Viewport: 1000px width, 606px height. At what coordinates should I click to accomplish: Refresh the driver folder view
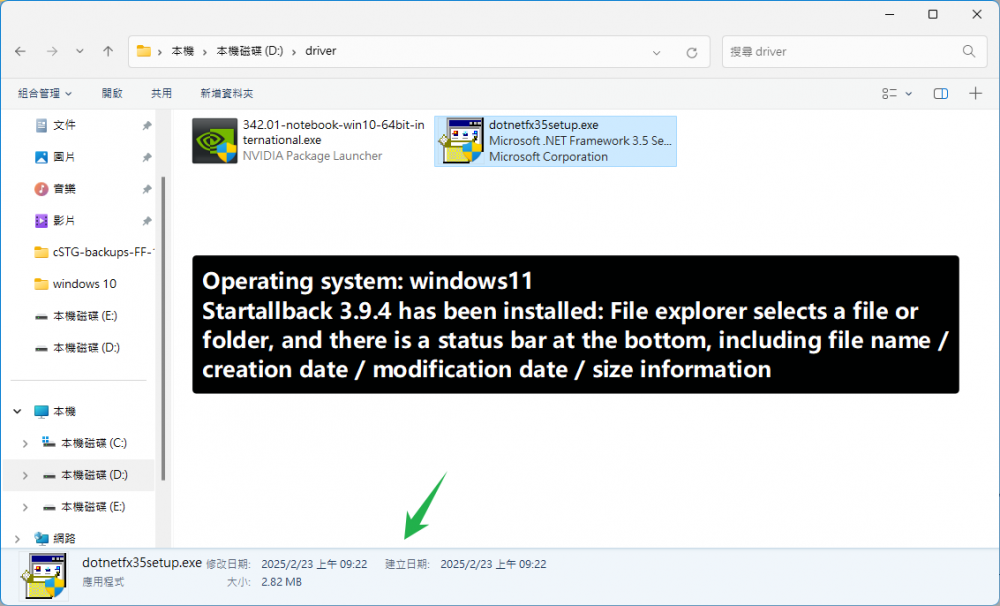coord(691,52)
